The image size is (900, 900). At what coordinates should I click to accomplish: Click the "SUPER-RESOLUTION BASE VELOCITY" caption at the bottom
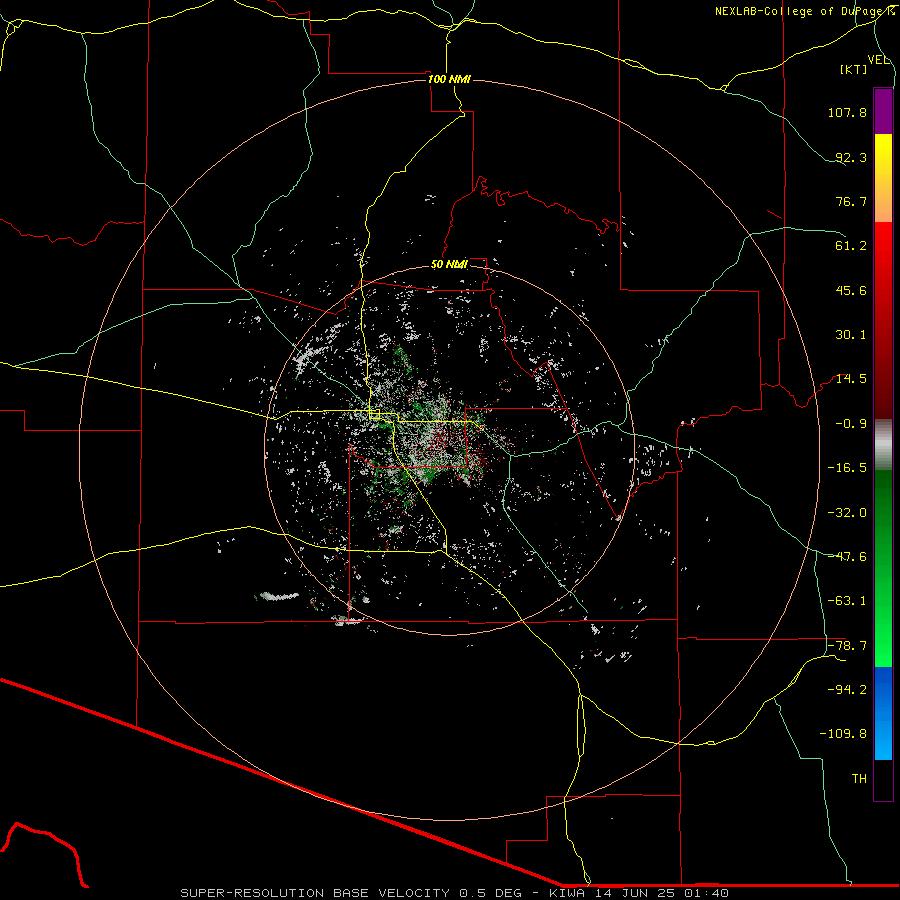(x=315, y=893)
